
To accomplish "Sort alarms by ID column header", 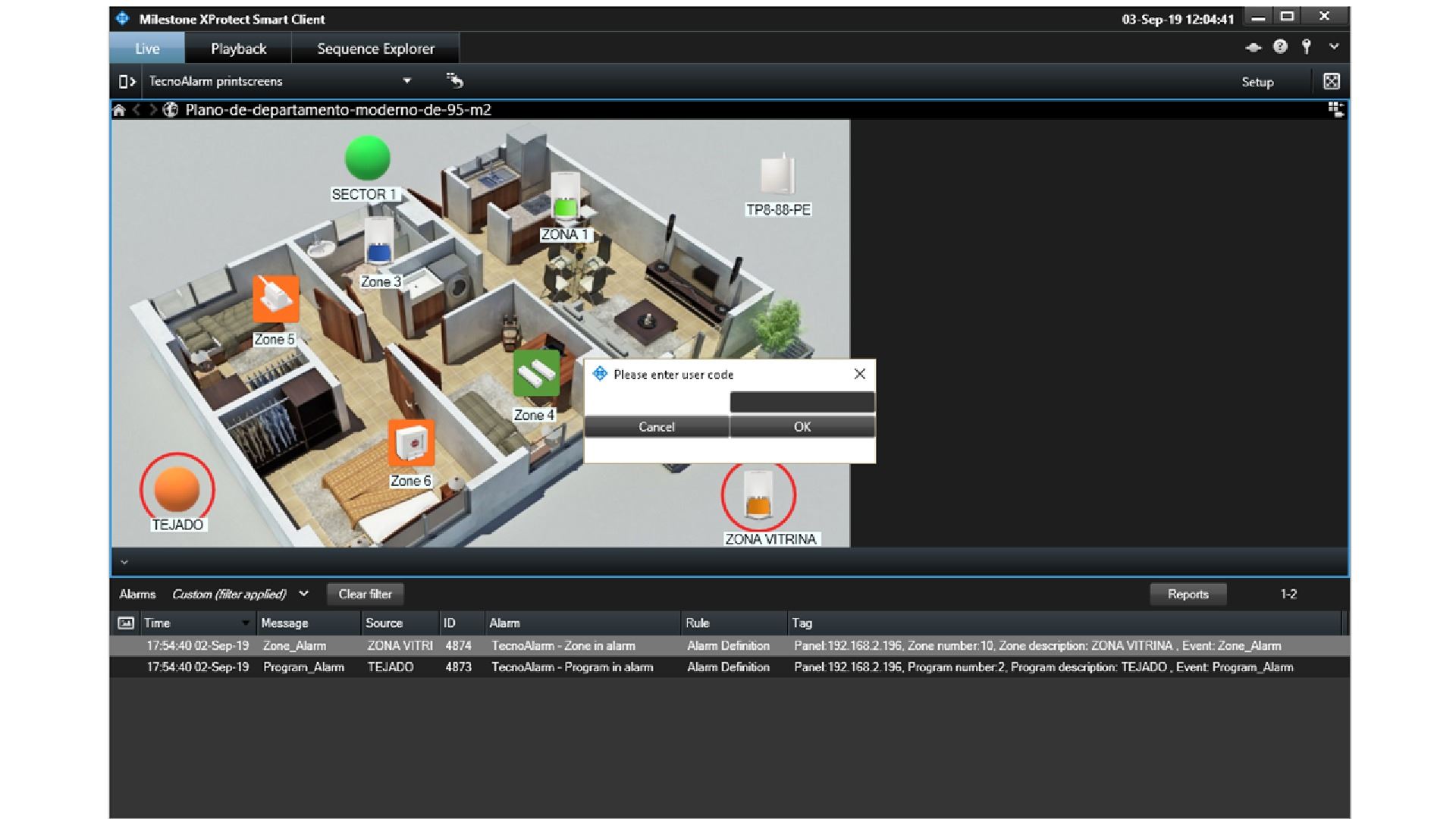I will (462, 623).
